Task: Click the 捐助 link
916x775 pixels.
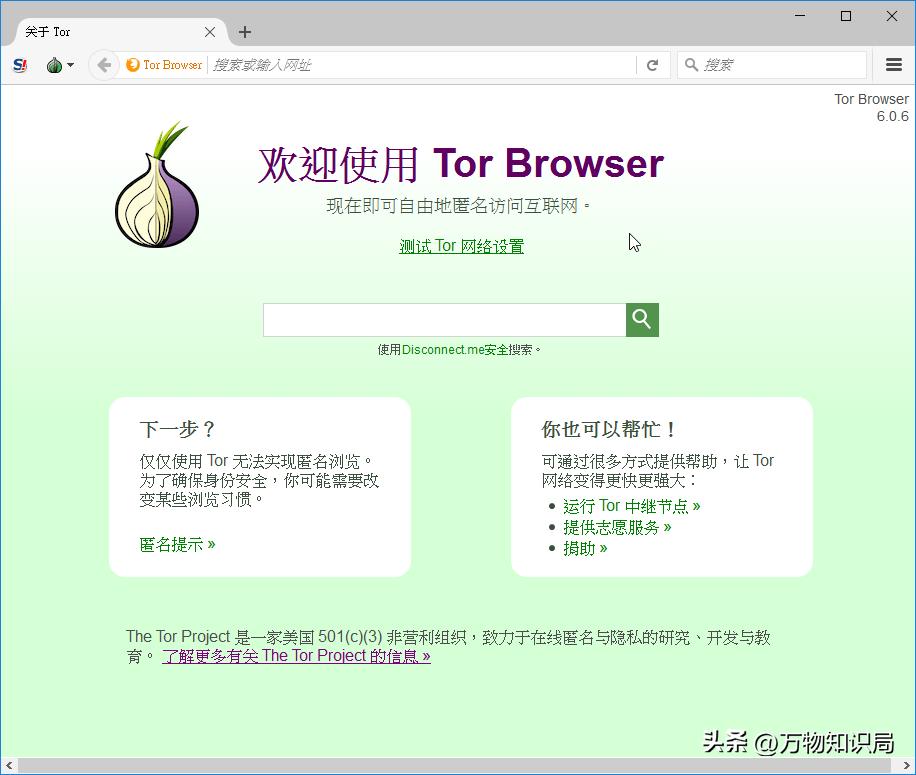Action: pos(583,548)
